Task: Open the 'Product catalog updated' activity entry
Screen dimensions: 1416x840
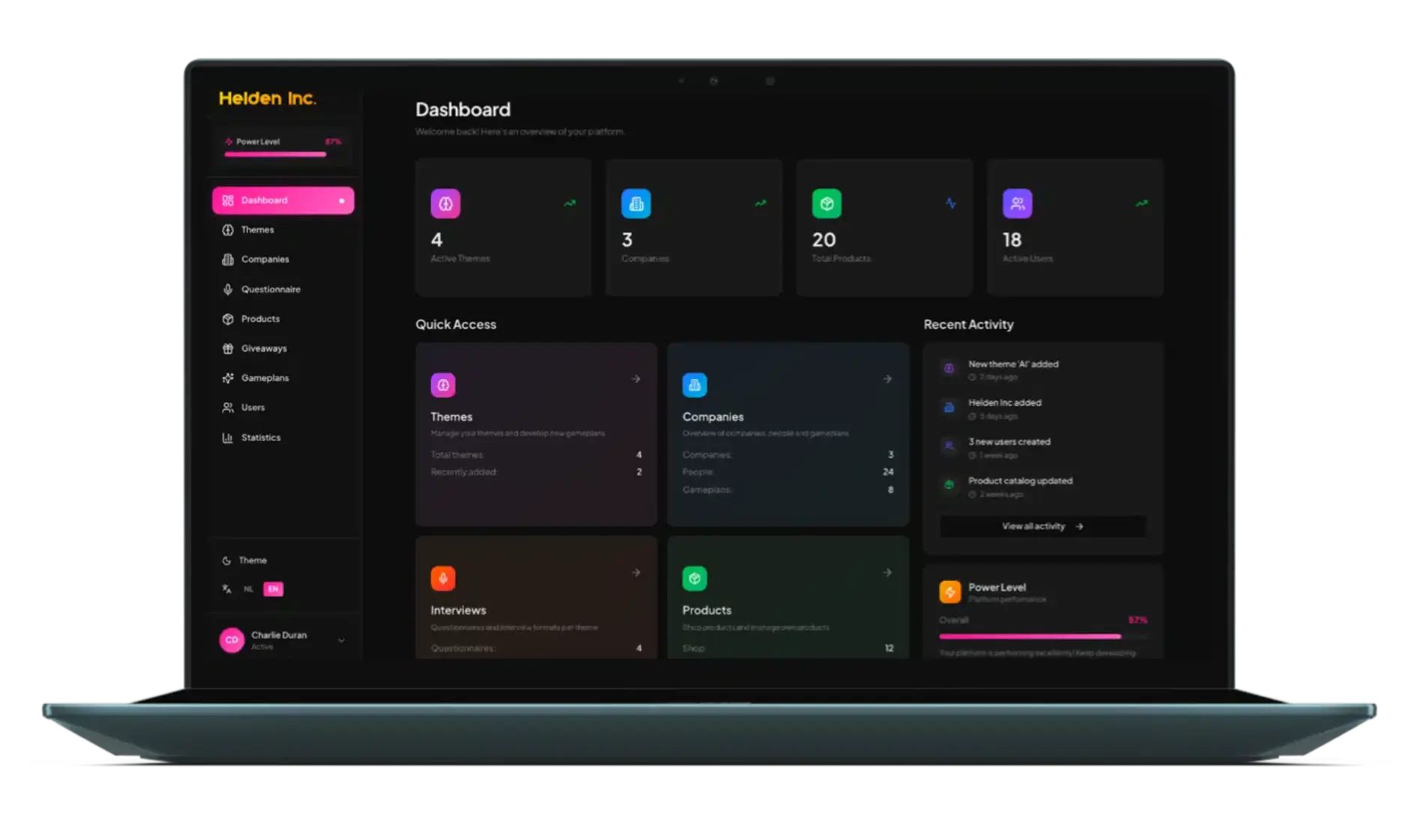Action: 1020,481
